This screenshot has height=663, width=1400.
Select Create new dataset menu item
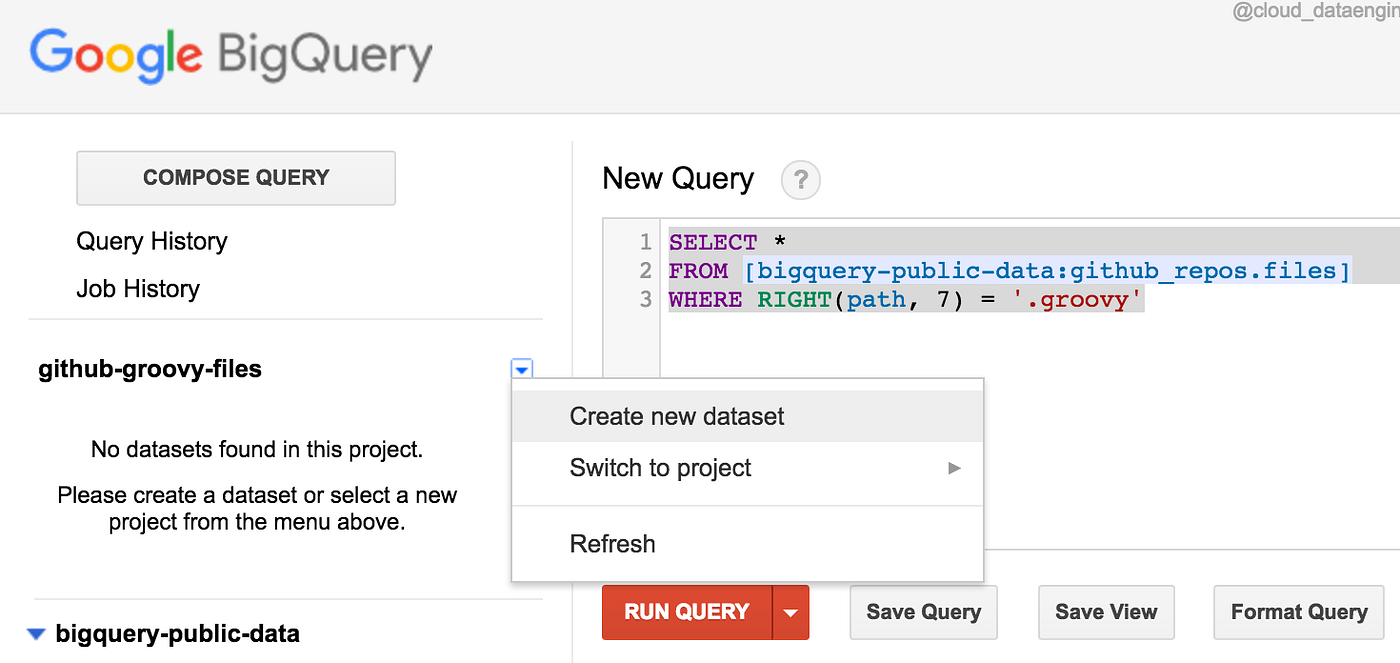[677, 416]
